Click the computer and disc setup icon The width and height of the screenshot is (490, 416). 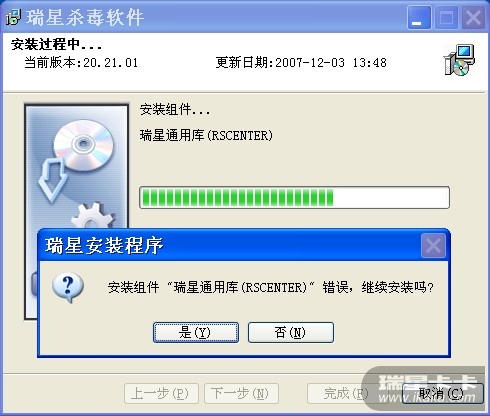pos(459,60)
